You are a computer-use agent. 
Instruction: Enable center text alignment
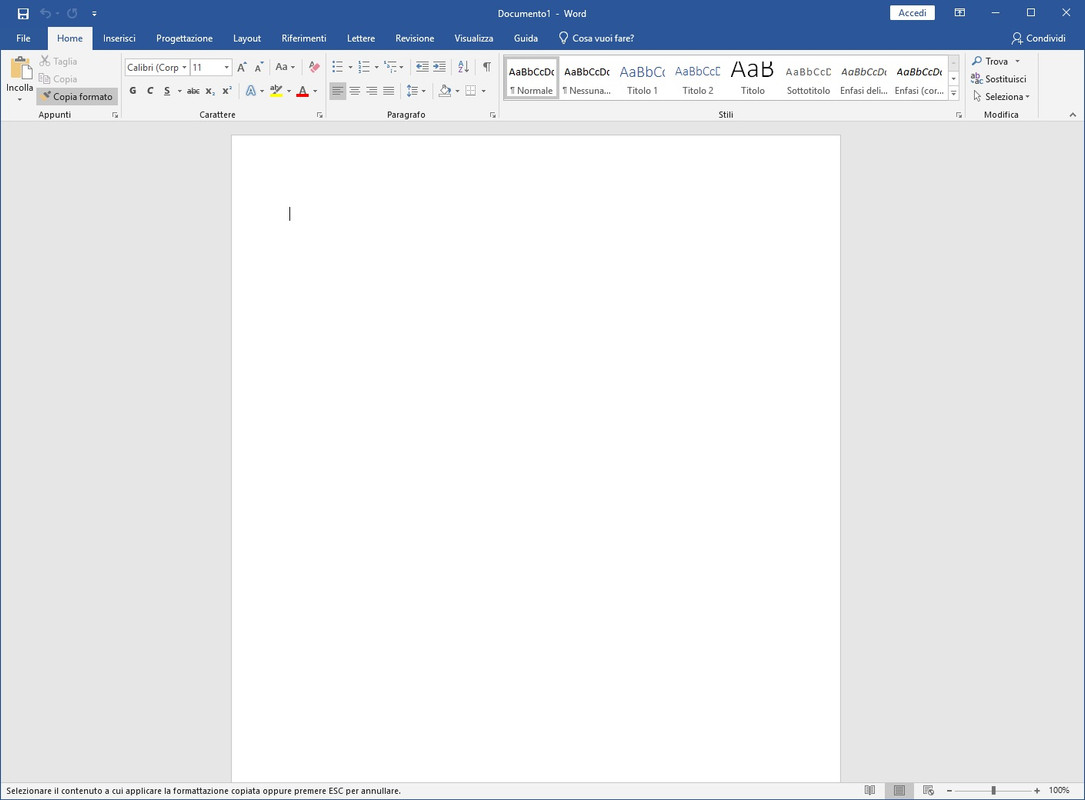tap(354, 91)
